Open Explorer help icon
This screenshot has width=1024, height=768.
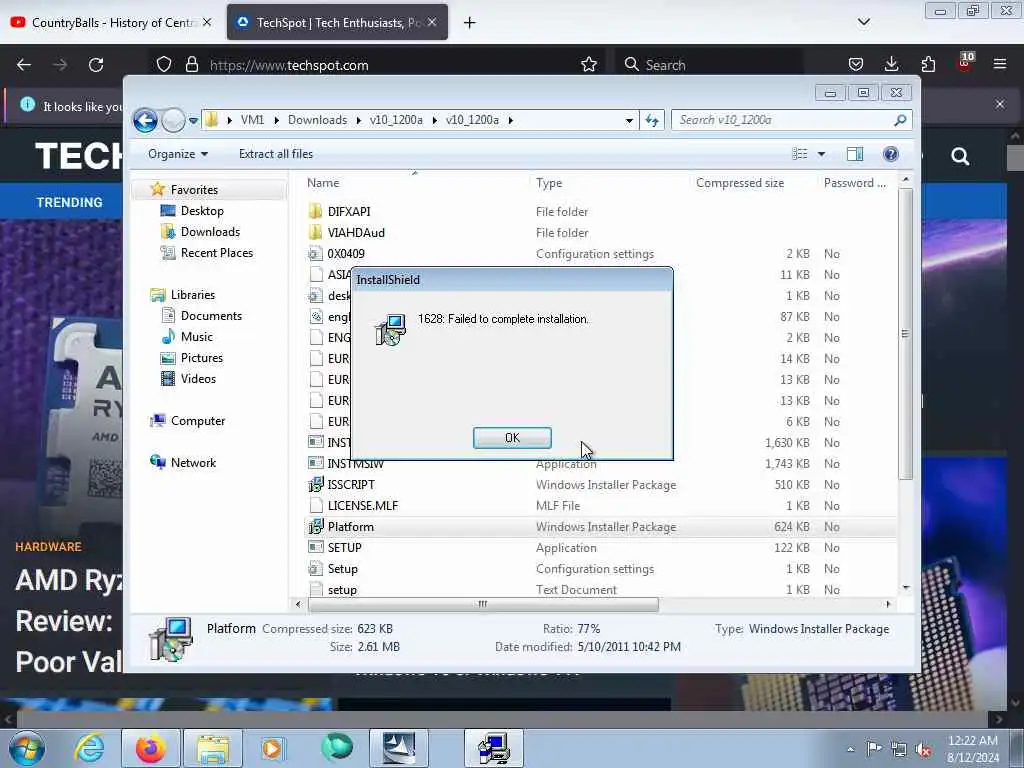(891, 154)
